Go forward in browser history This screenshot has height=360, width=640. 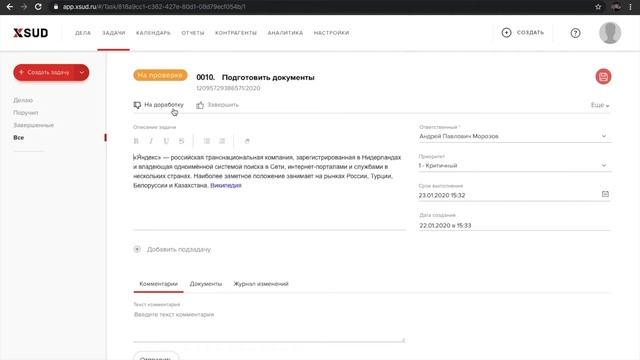click(24, 7)
